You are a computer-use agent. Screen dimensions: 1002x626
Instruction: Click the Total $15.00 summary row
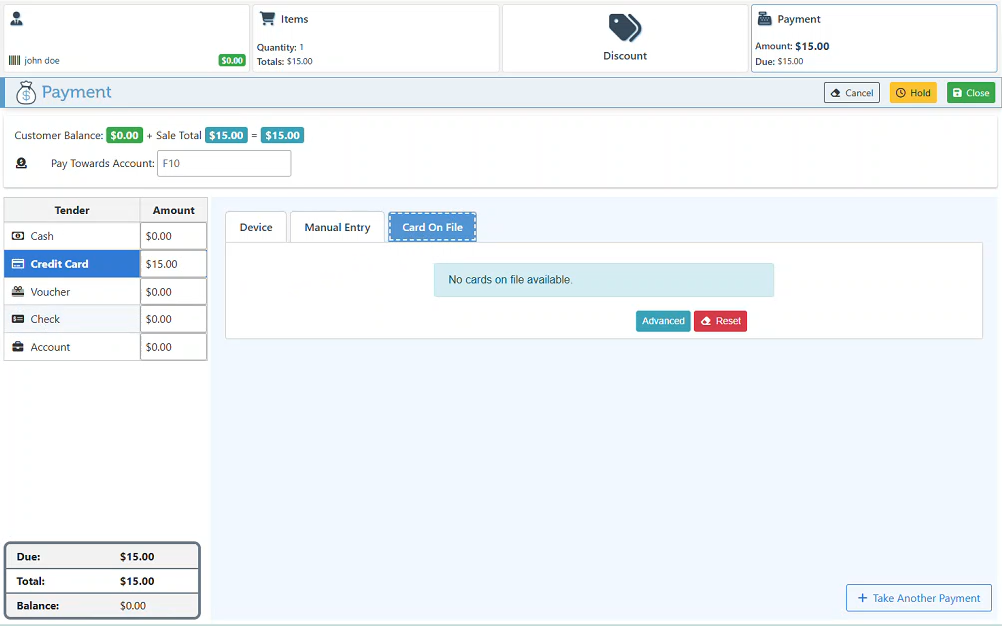point(102,581)
